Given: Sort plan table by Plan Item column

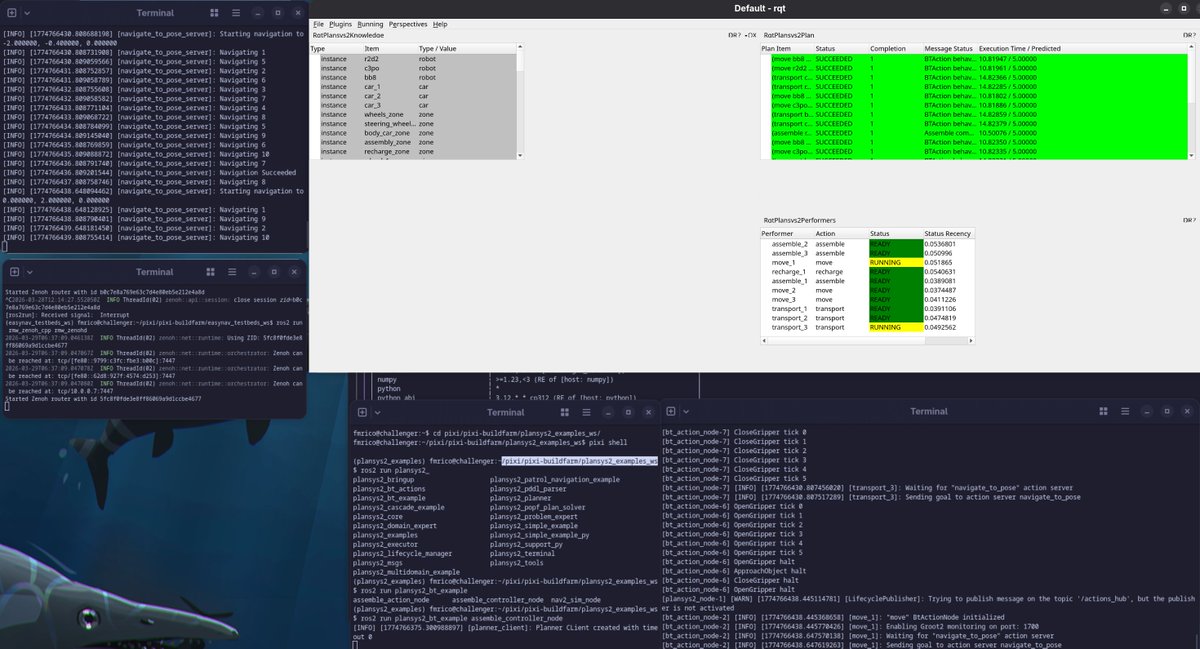Looking at the screenshot, I should pyautogui.click(x=787, y=48).
